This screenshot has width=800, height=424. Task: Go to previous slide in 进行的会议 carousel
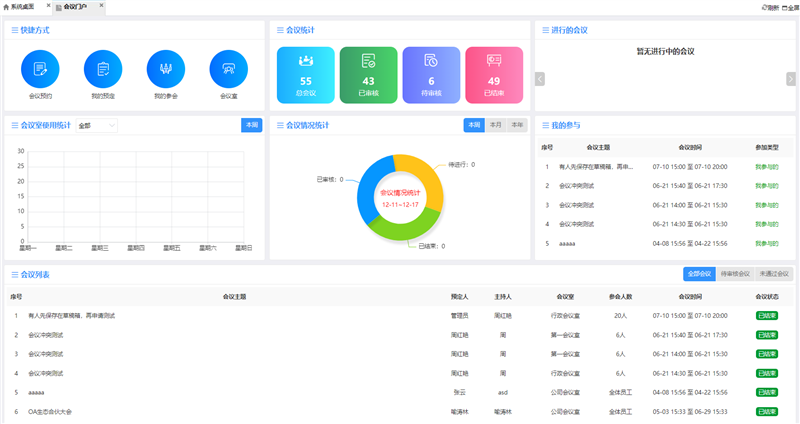click(x=540, y=79)
